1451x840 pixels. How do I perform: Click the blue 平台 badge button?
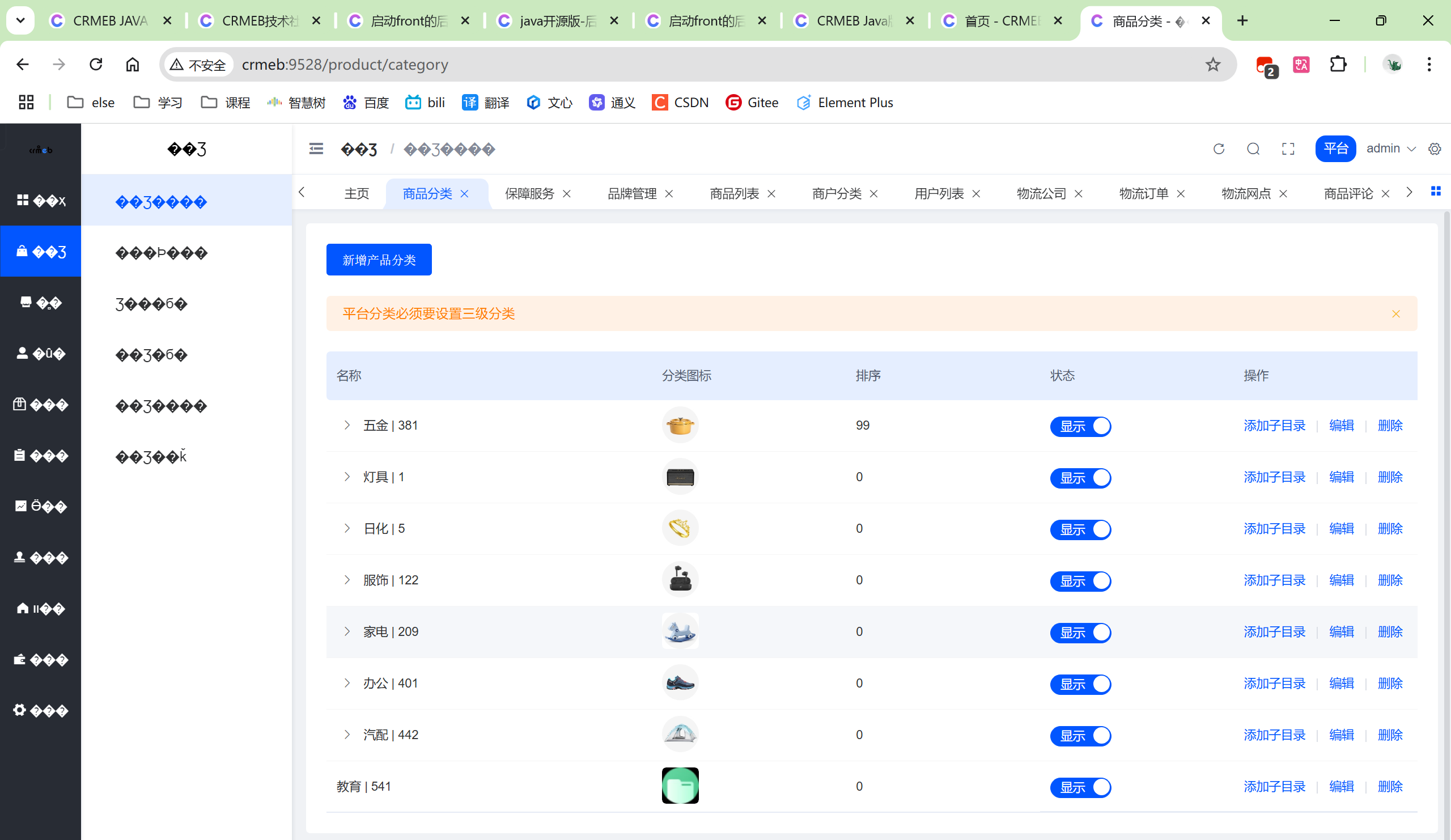pos(1335,149)
